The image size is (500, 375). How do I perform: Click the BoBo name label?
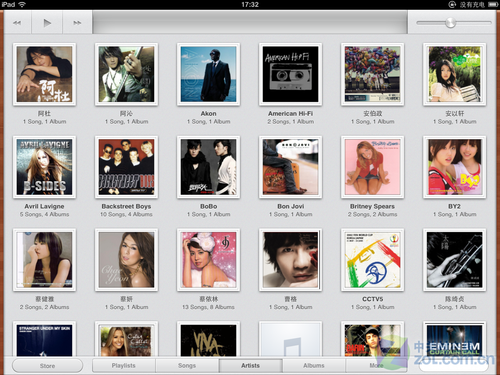pos(208,206)
